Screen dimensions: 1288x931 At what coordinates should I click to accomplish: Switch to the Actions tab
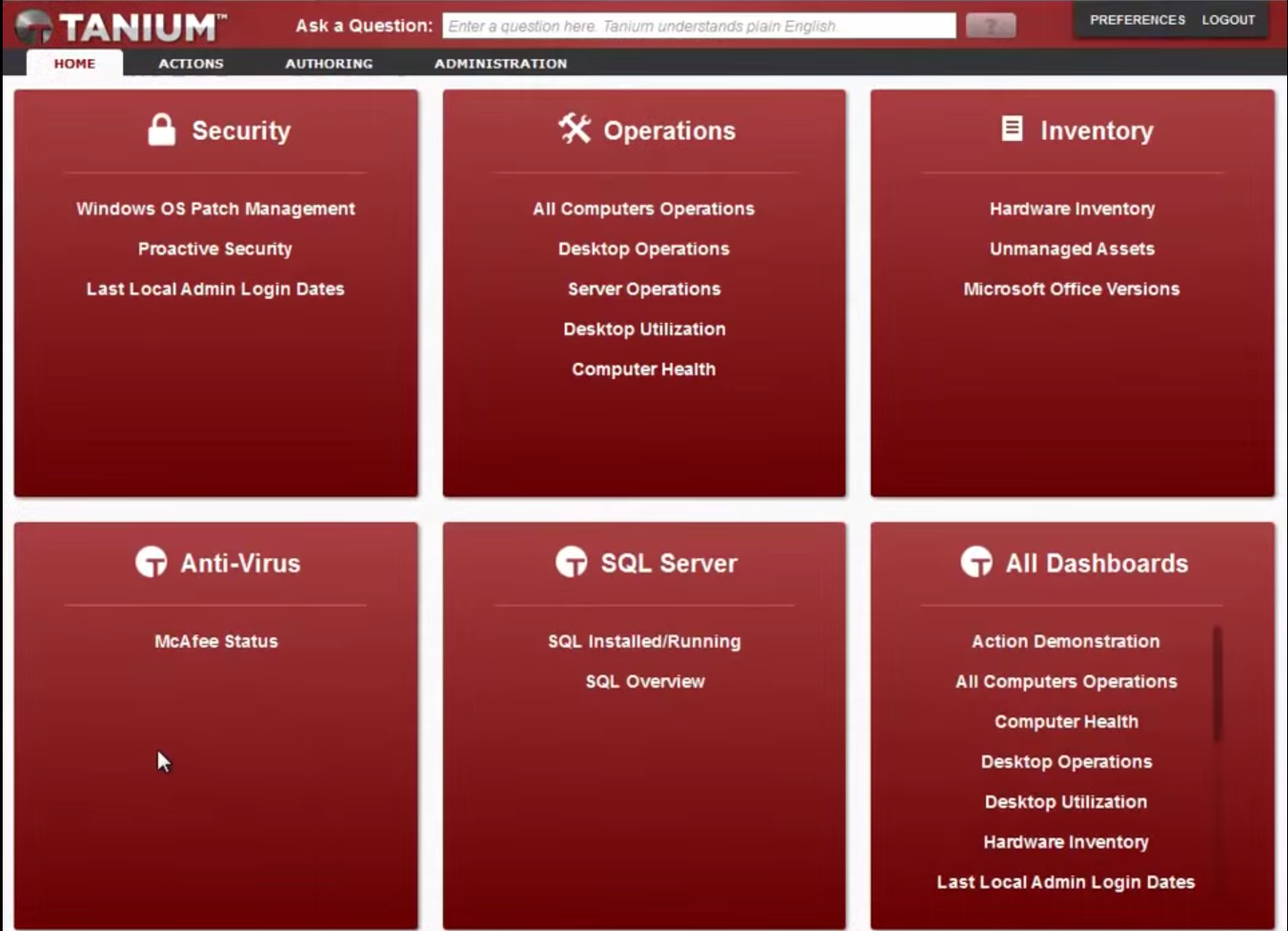click(191, 63)
